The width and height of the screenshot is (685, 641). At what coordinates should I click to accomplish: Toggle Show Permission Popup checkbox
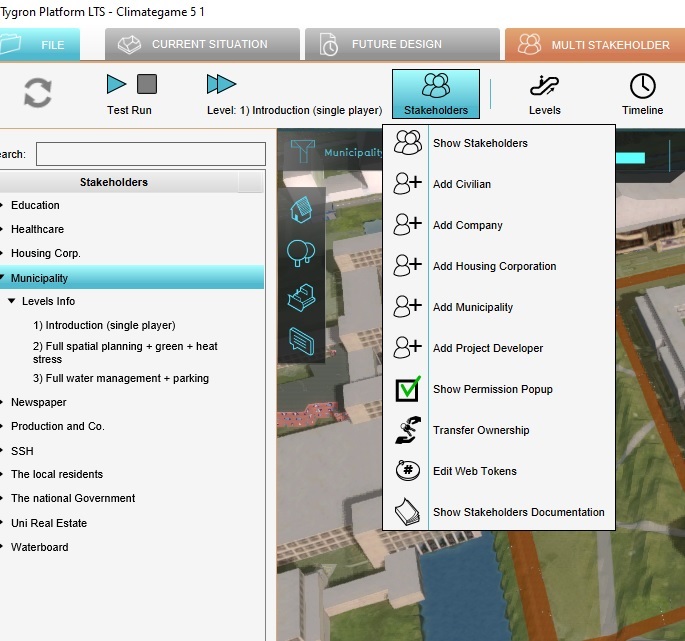[x=407, y=389]
